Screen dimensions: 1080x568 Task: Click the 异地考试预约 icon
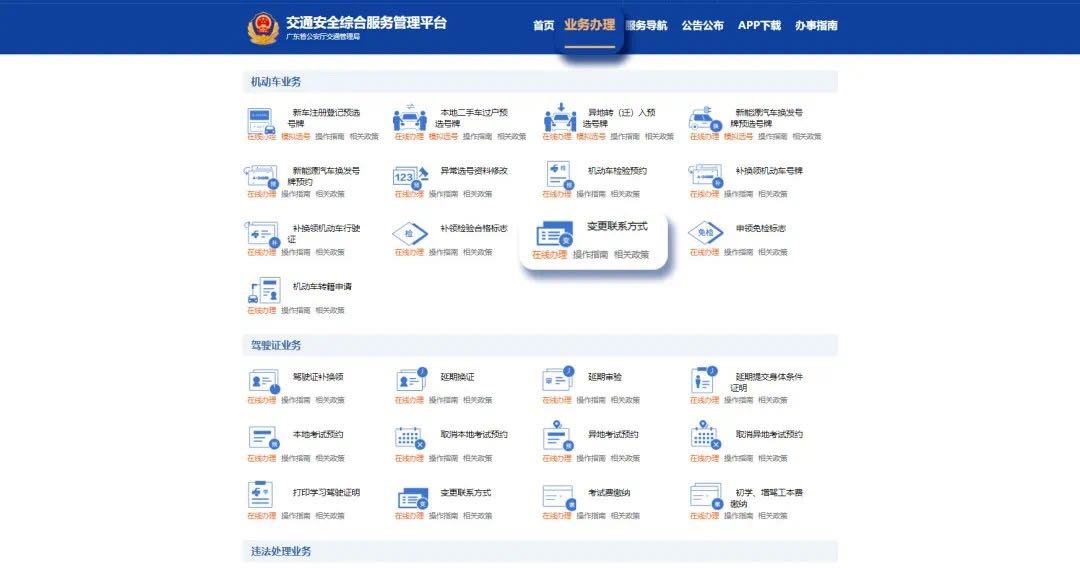(558, 436)
